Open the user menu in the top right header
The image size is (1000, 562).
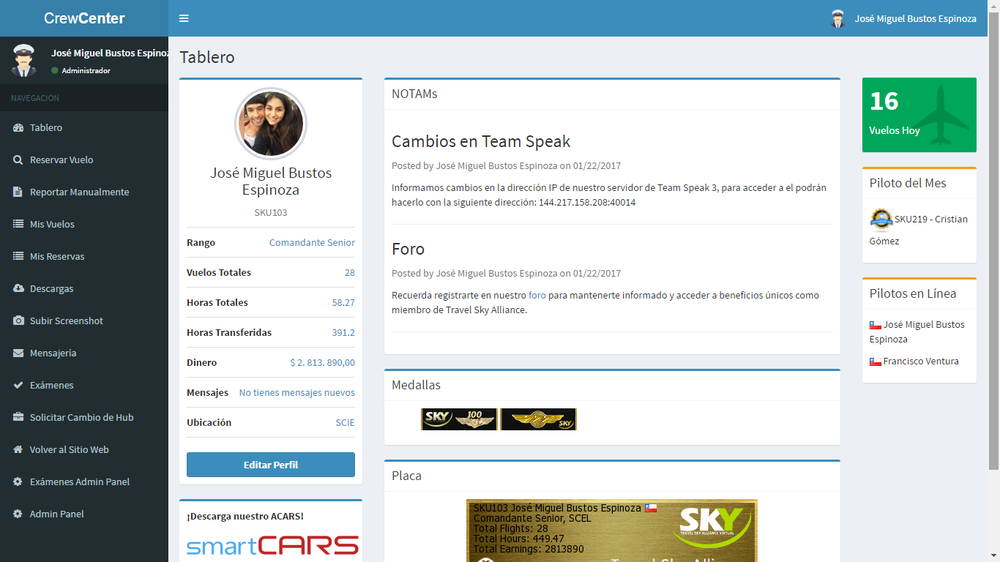click(x=903, y=18)
